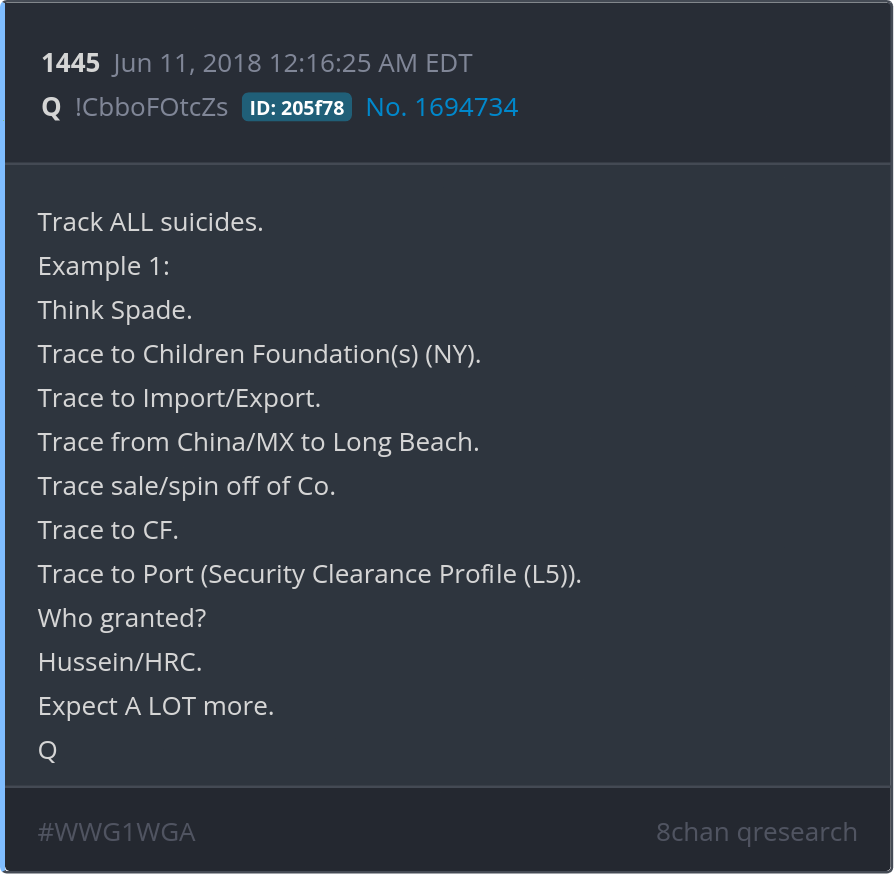Click the tripcode !CbboFOtcZs
894x874 pixels.
[151, 107]
